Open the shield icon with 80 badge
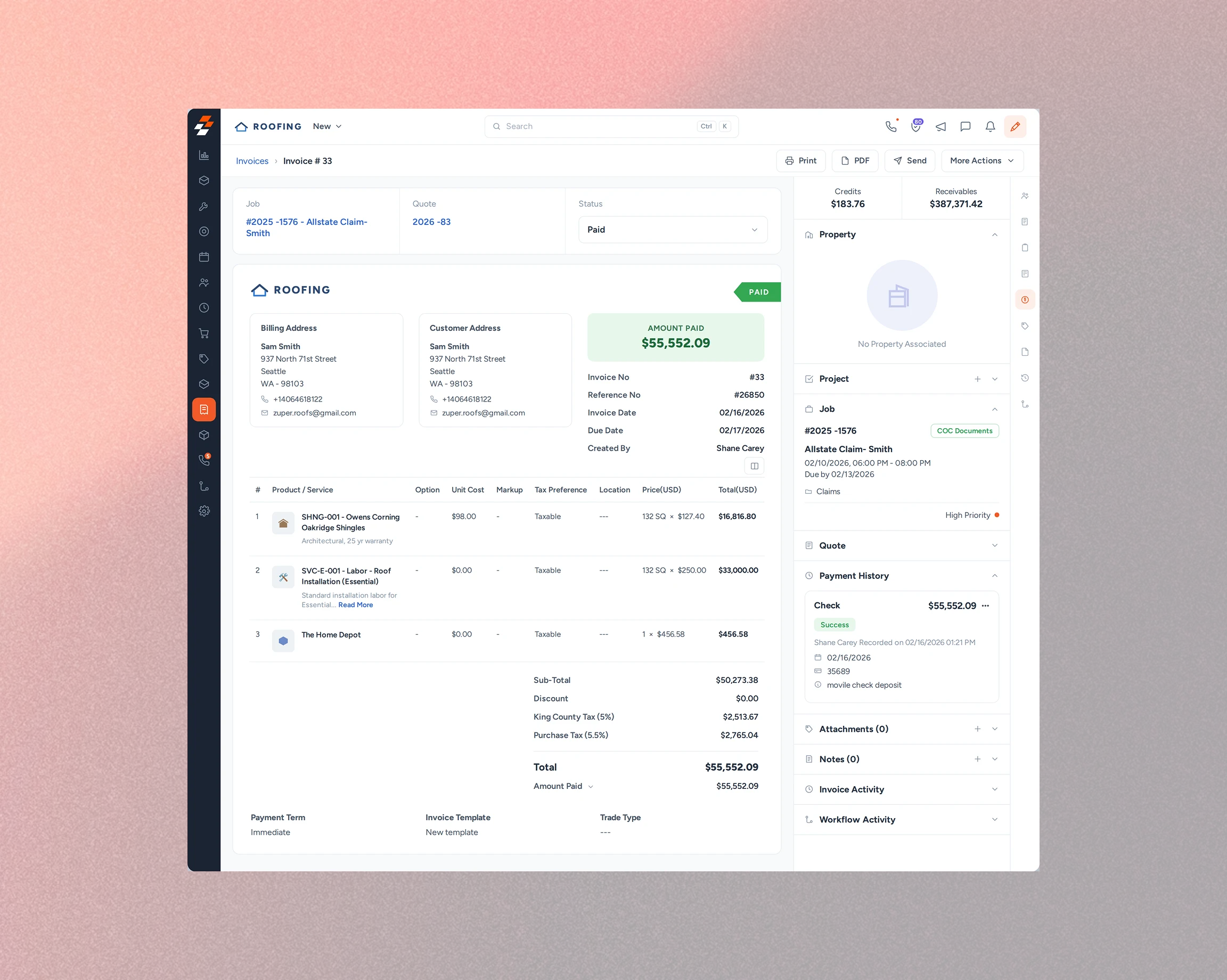1227x980 pixels. tap(915, 126)
